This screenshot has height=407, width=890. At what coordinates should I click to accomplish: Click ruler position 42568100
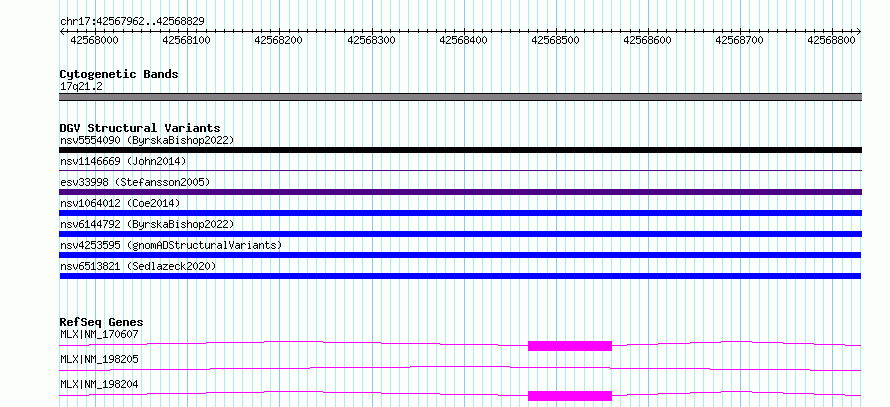point(187,40)
